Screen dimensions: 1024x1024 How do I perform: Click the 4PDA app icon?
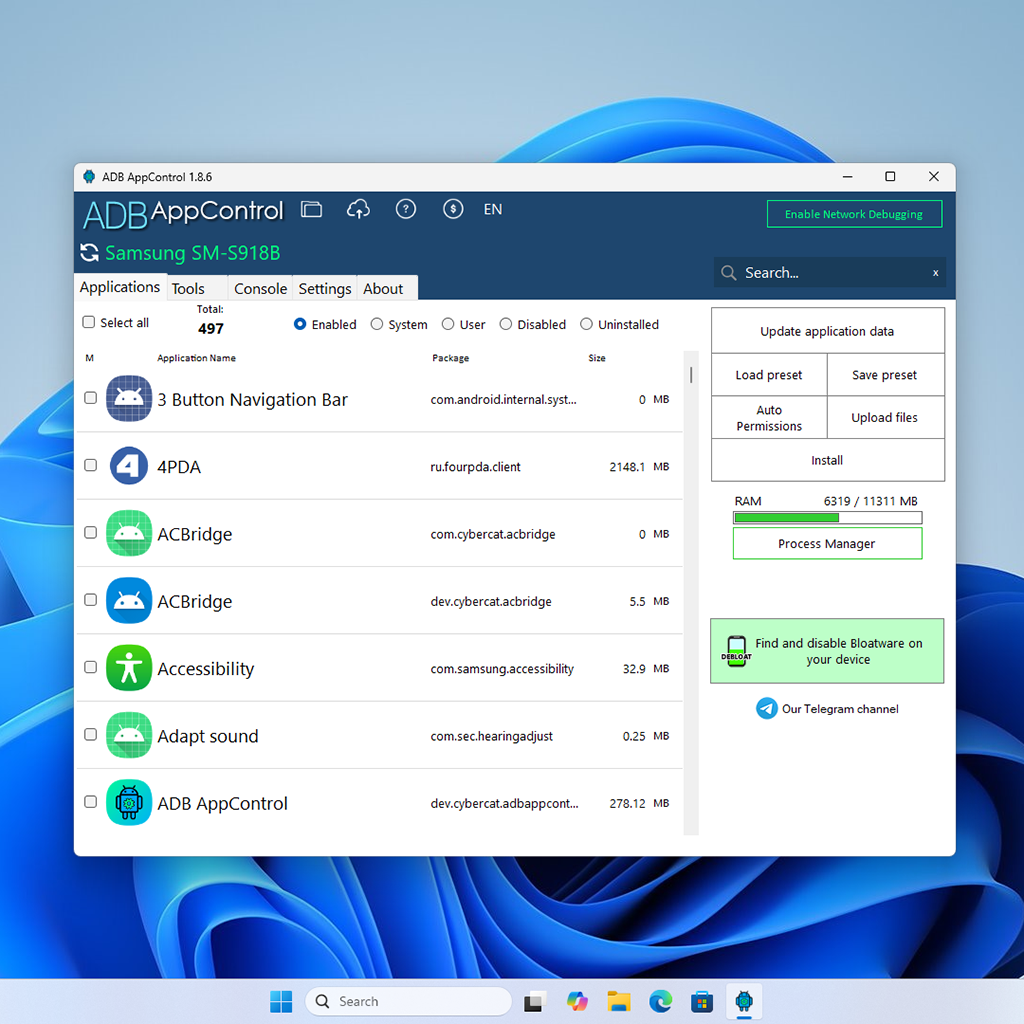tap(129, 466)
